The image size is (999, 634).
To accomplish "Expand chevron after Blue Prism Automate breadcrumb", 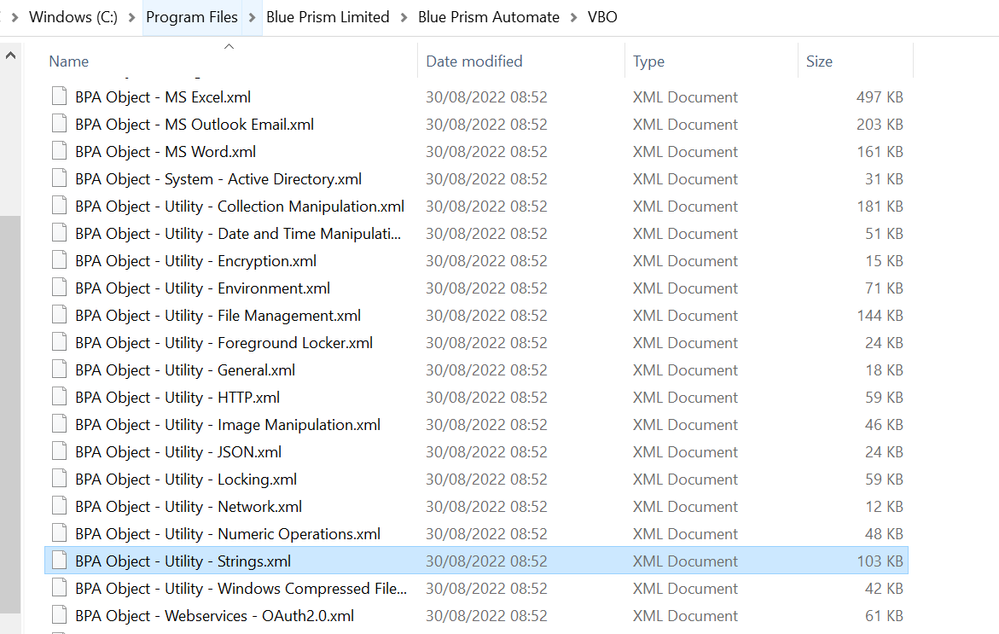I will [573, 17].
